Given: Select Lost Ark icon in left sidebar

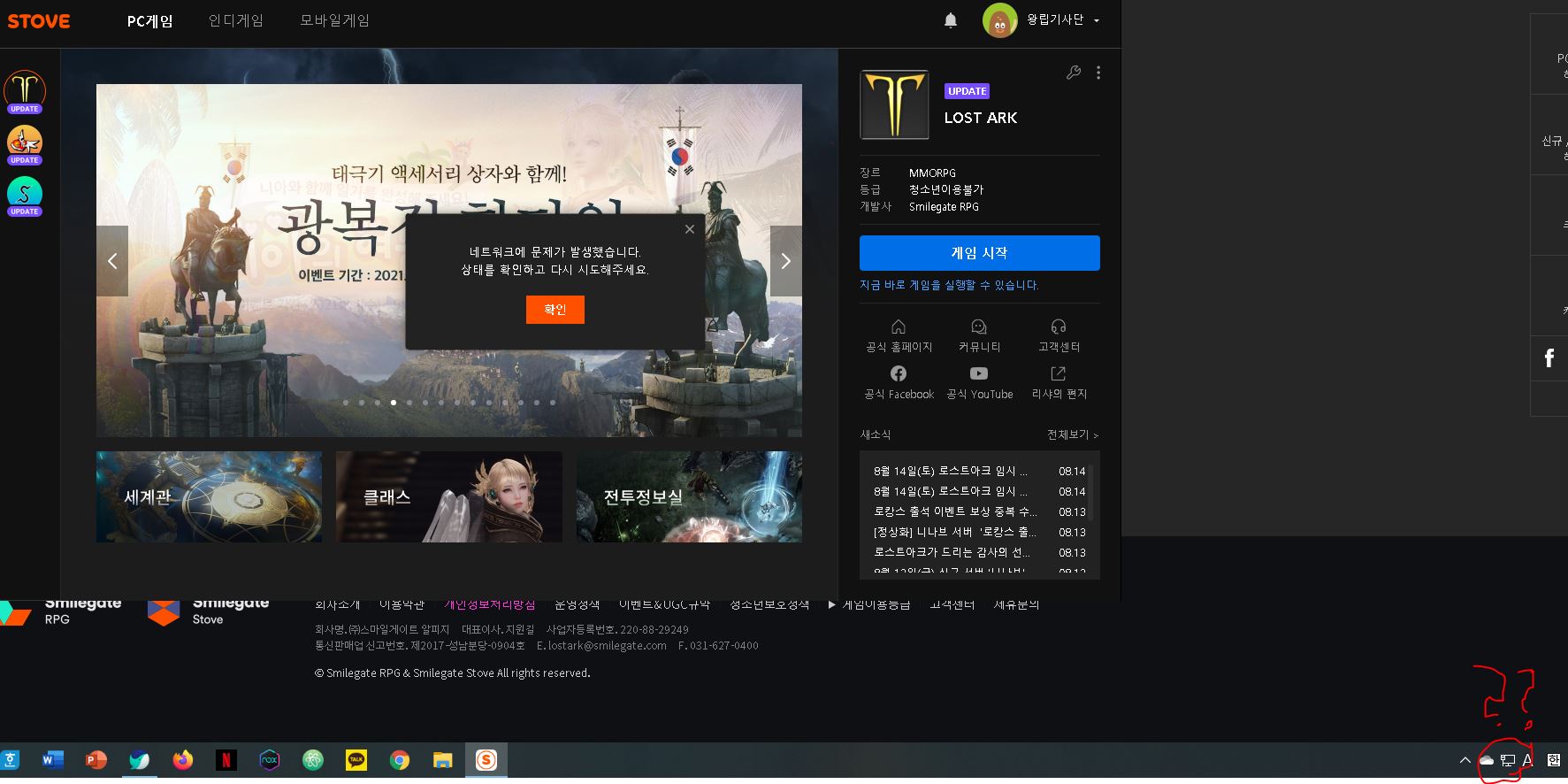Looking at the screenshot, I should (x=25, y=90).
